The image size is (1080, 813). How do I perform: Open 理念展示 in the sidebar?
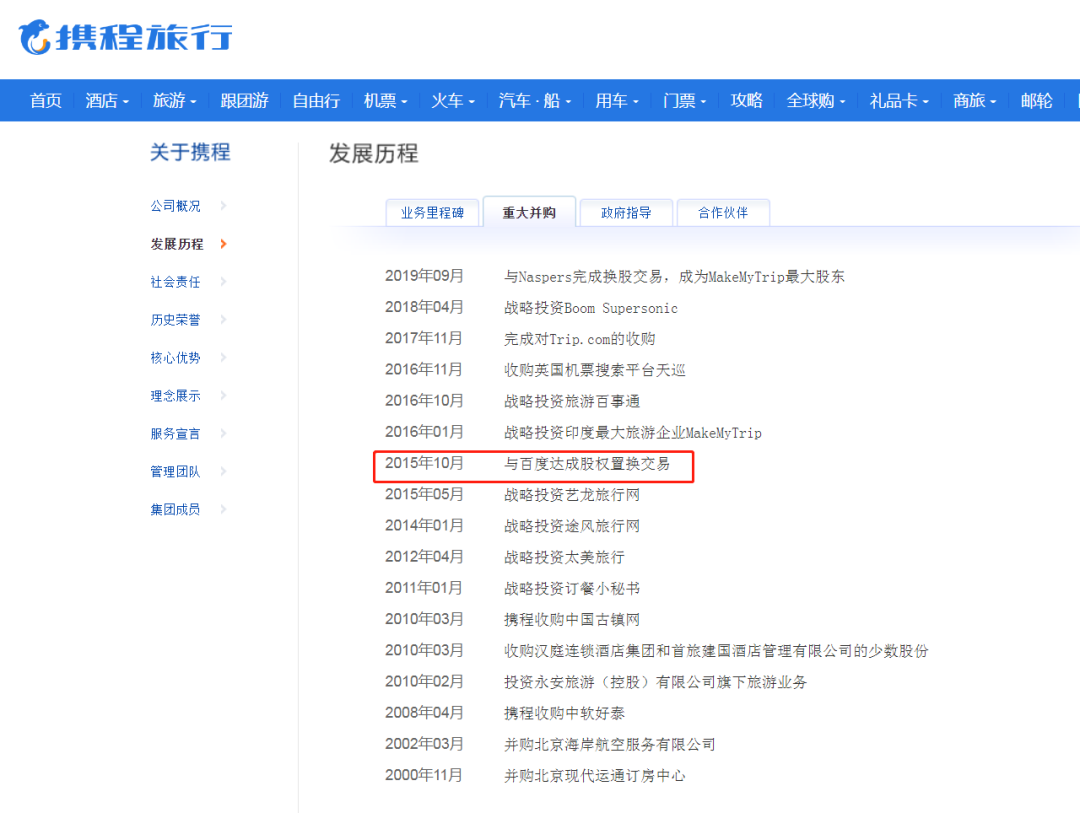click(176, 395)
